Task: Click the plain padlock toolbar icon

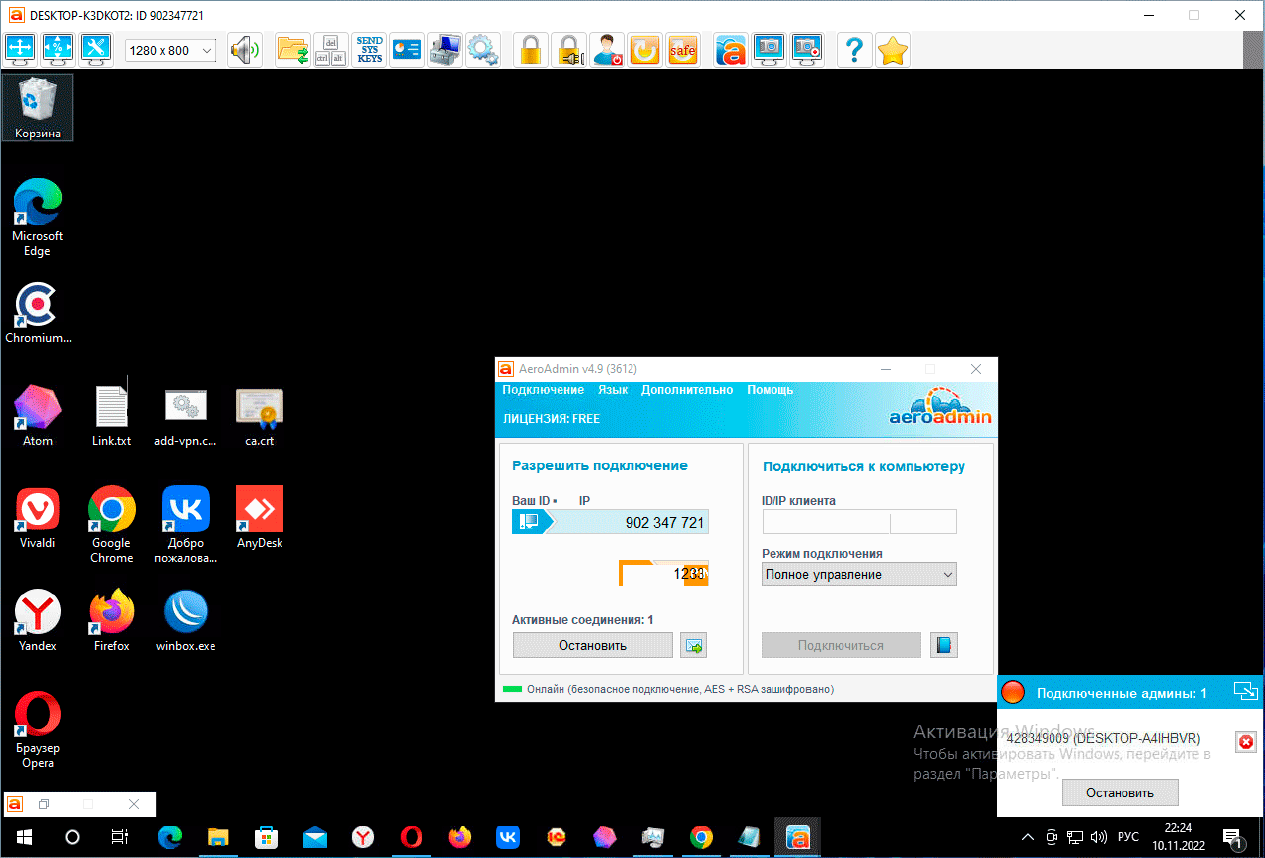Action: [x=531, y=50]
